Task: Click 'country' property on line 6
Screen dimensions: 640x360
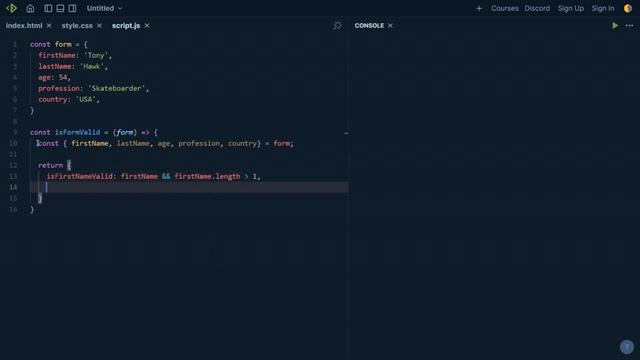Action: coord(53,99)
